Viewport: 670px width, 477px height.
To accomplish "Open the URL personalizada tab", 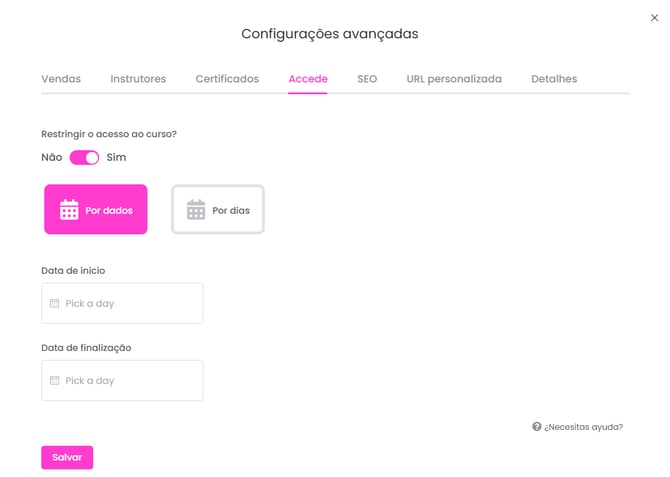I will tap(454, 79).
